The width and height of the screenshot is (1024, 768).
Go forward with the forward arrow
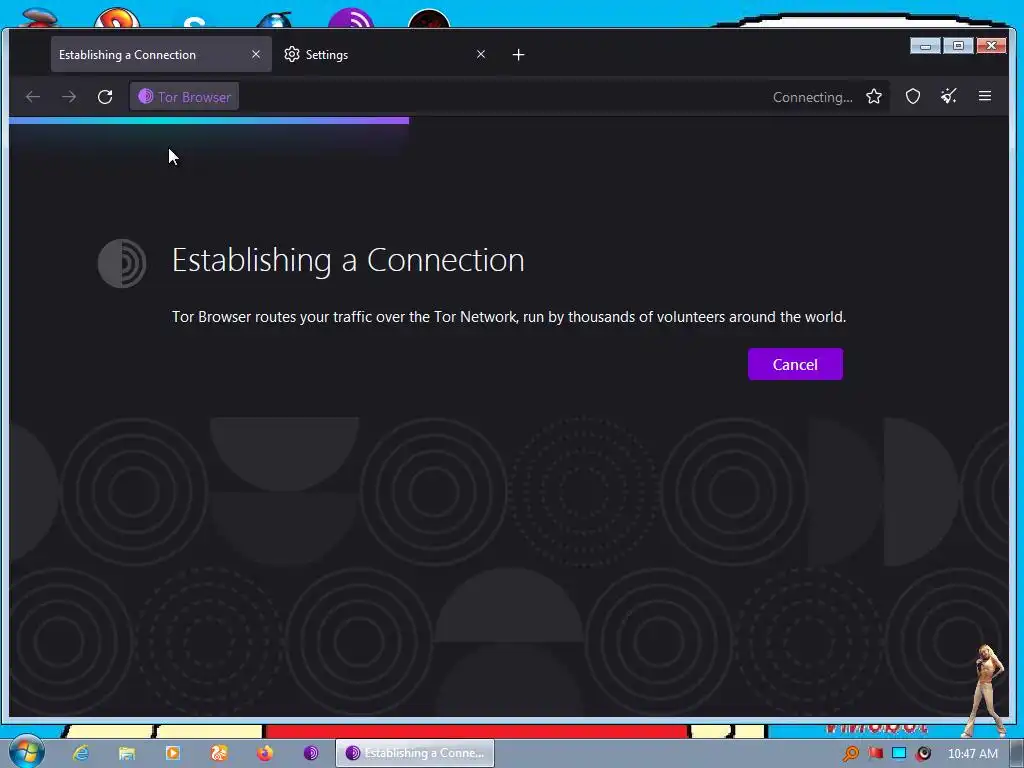coord(69,97)
